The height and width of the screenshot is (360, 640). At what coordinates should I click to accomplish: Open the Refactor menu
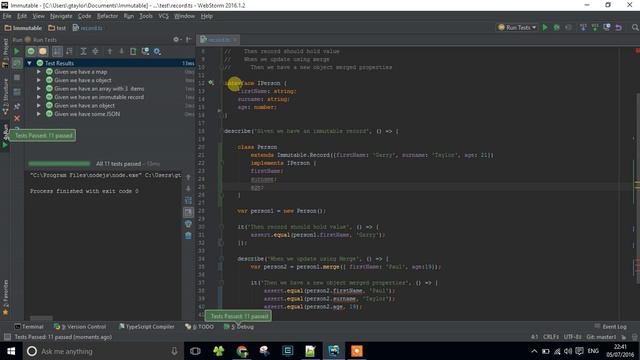tap(107, 16)
